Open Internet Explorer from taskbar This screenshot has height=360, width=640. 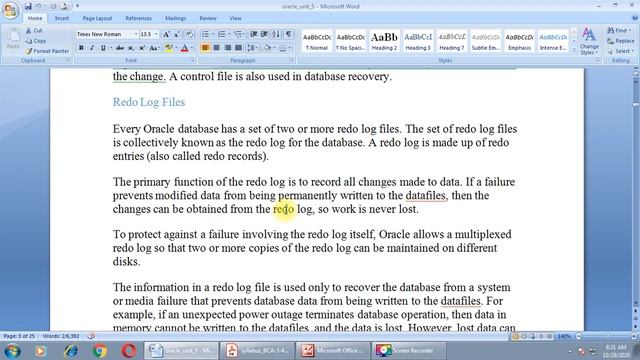click(x=71, y=351)
